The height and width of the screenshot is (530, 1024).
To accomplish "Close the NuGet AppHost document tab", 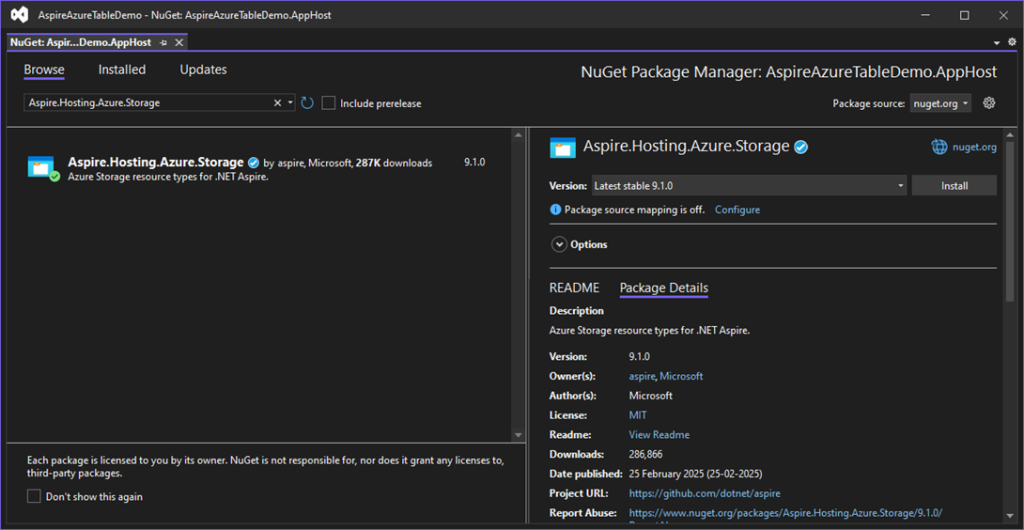I will tap(178, 42).
